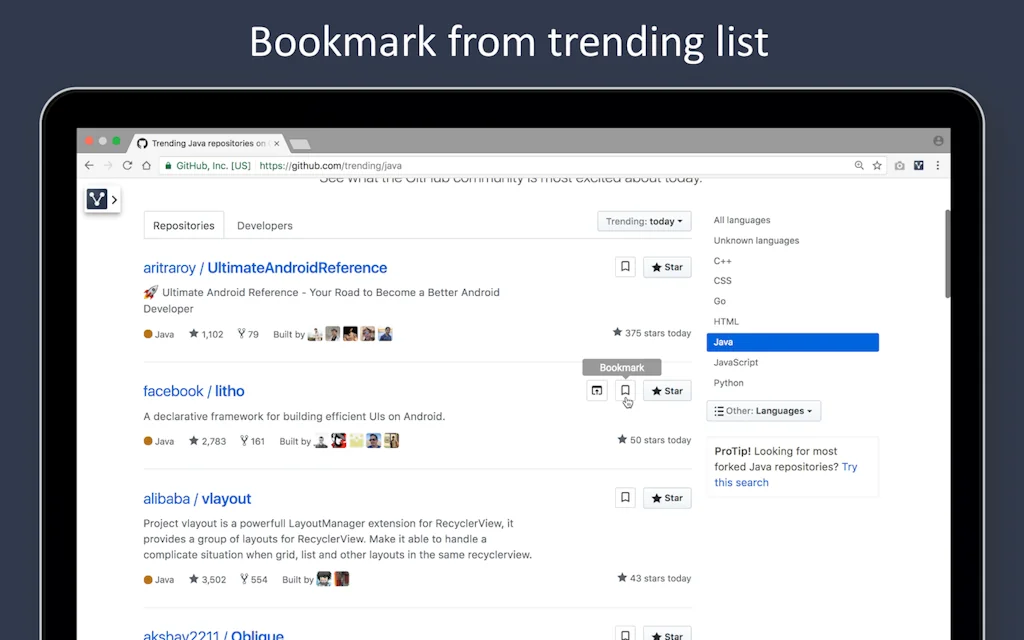This screenshot has width=1024, height=640.
Task: Select JavaScript in language list
Action: pos(736,362)
